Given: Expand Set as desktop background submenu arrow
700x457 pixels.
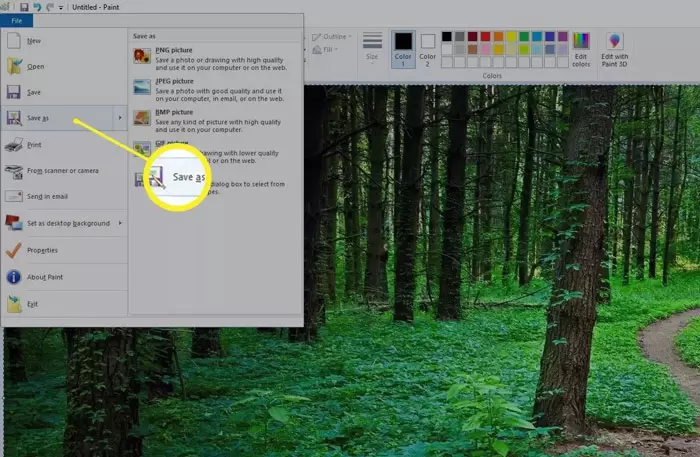Looking at the screenshot, I should tap(120, 223).
